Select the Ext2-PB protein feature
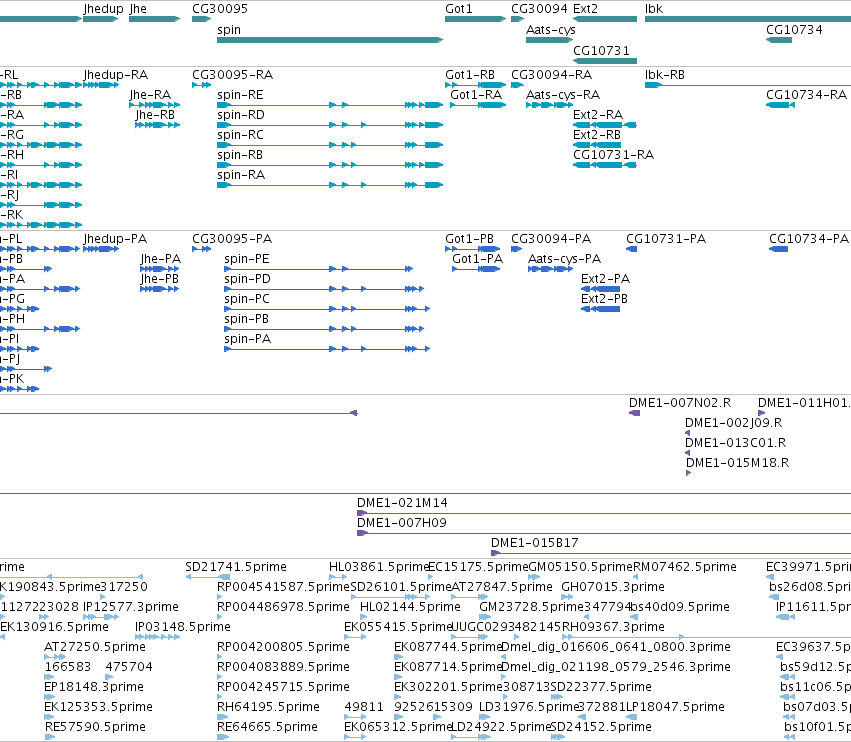This screenshot has height=742, width=851. (x=600, y=309)
